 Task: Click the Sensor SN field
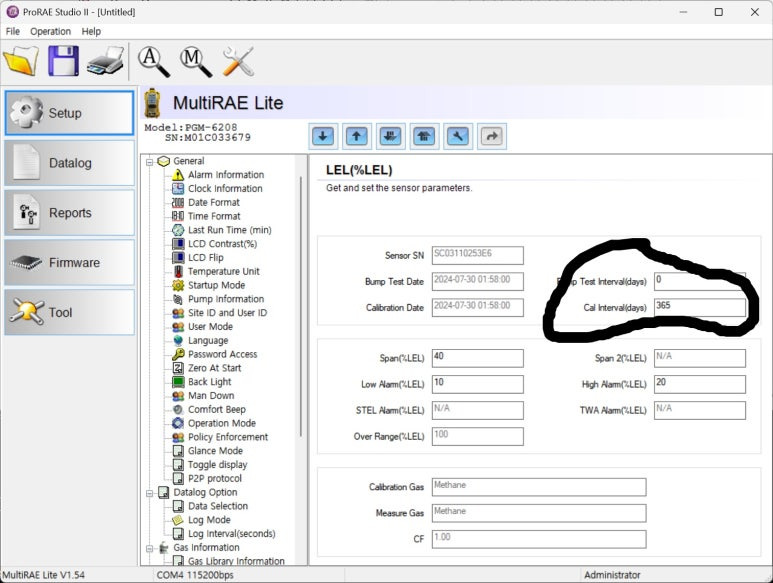(x=478, y=255)
